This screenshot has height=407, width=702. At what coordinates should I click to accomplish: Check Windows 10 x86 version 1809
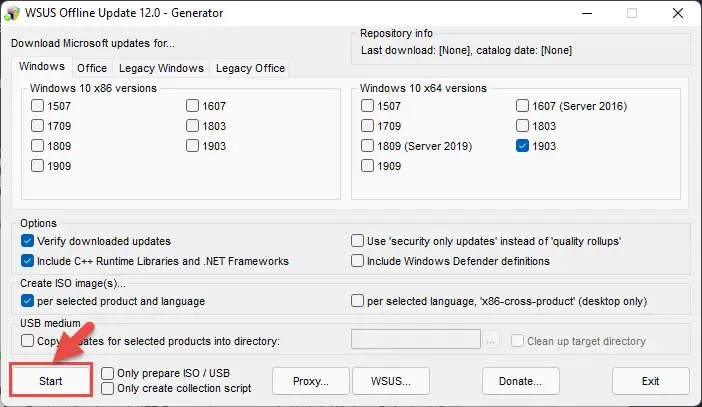pyautogui.click(x=37, y=146)
